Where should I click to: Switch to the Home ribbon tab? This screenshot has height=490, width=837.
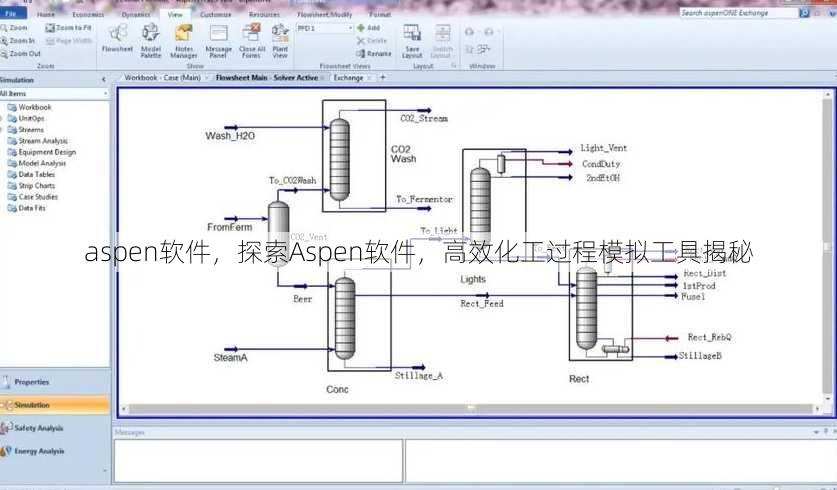tap(46, 14)
